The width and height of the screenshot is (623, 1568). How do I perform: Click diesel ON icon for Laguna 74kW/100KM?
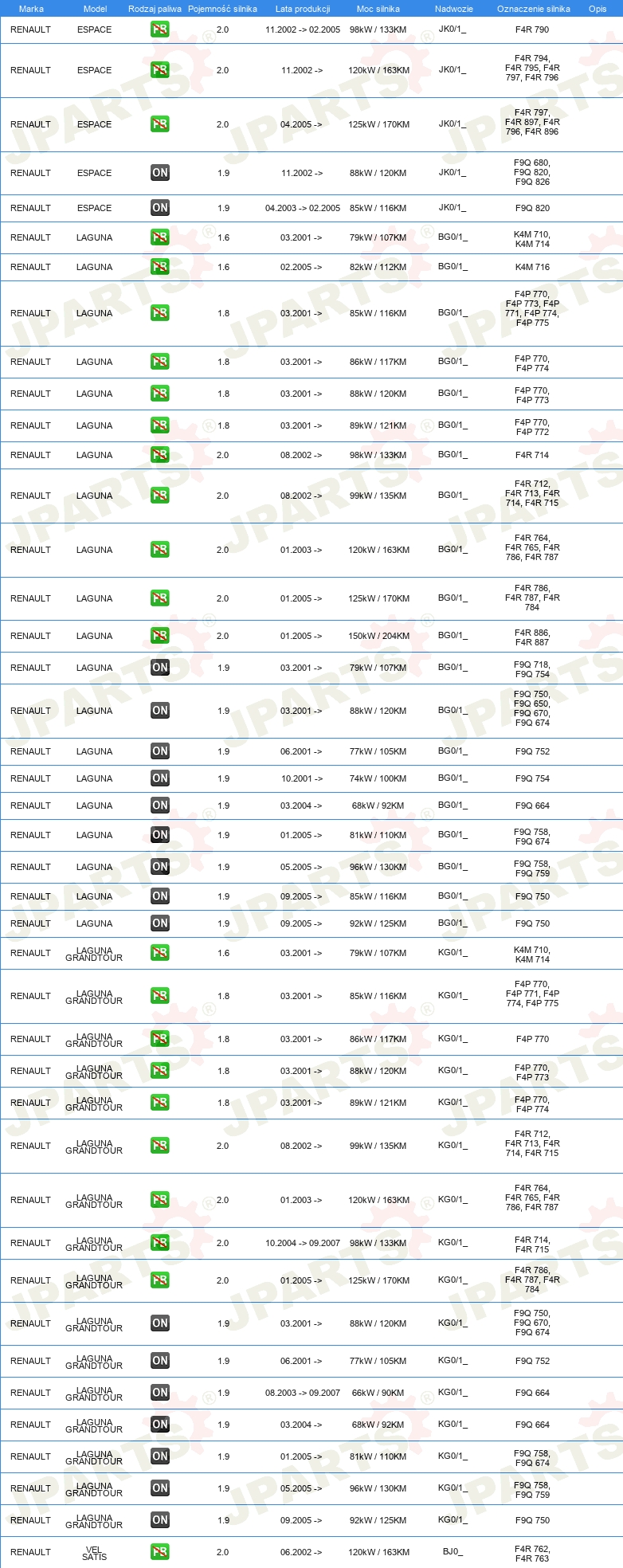point(160,778)
